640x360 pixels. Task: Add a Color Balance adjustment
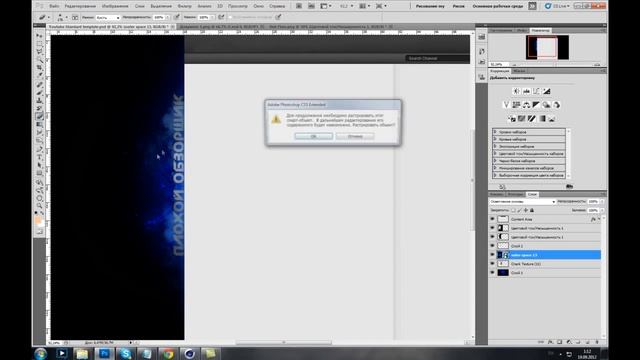pos(527,105)
